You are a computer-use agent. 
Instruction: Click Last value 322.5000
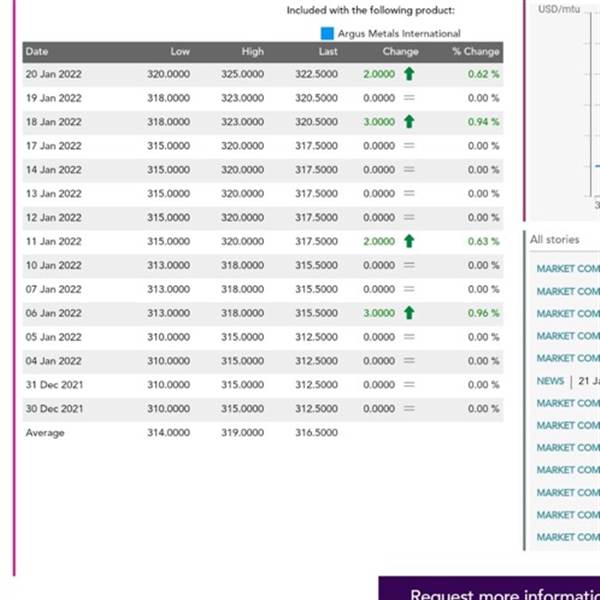pos(316,74)
